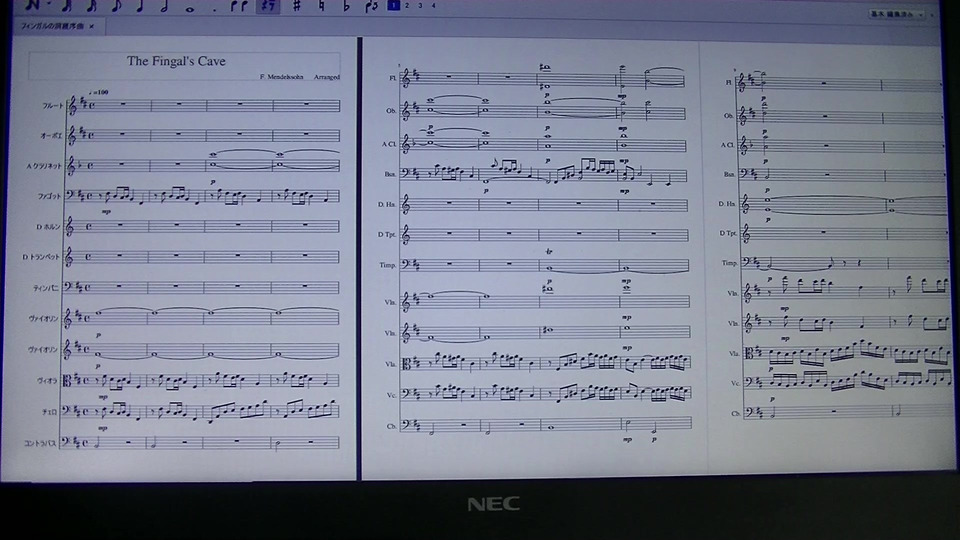Select the オーボエ staff label

51,136
